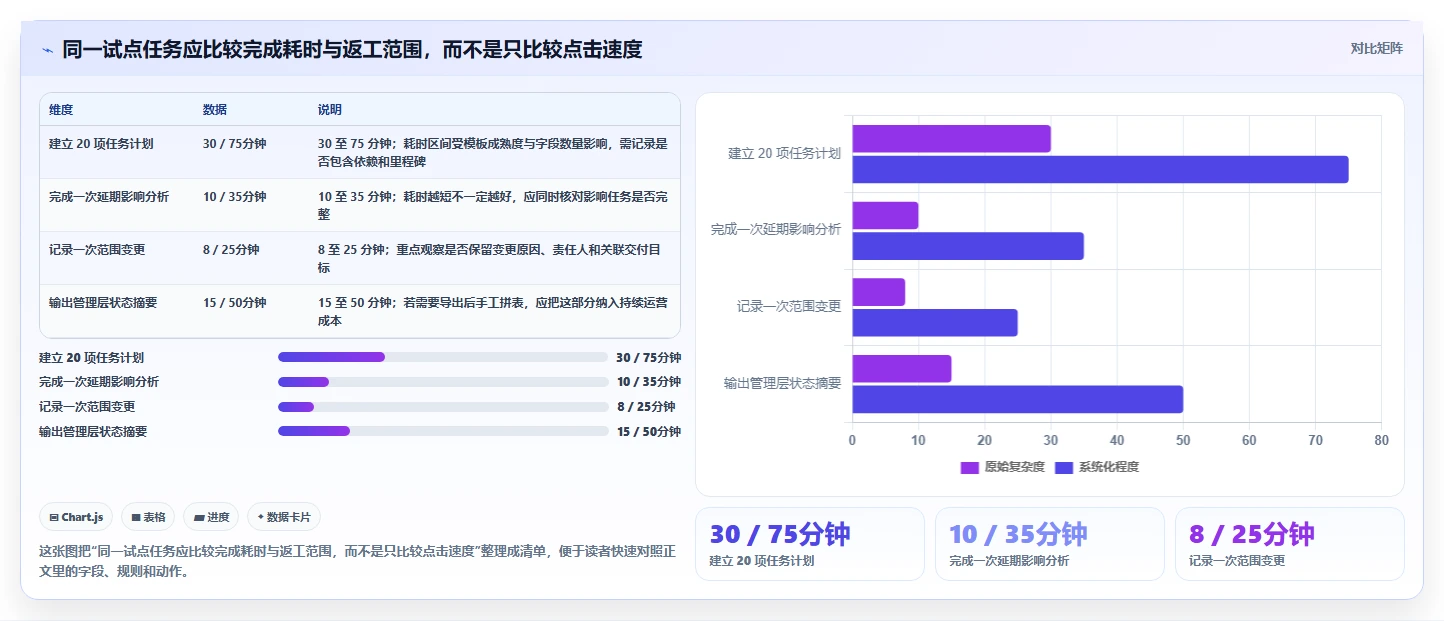The image size is (1444, 621).
Task: Open the 30 / 75分钟 stat card
Action: [810, 544]
